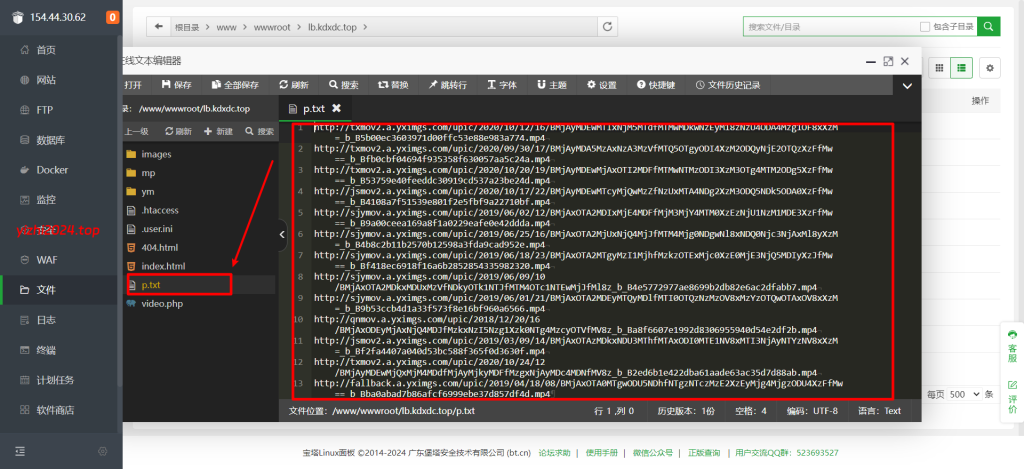Open the 每页 500 dropdown
The image size is (1024, 469).
coord(965,395)
